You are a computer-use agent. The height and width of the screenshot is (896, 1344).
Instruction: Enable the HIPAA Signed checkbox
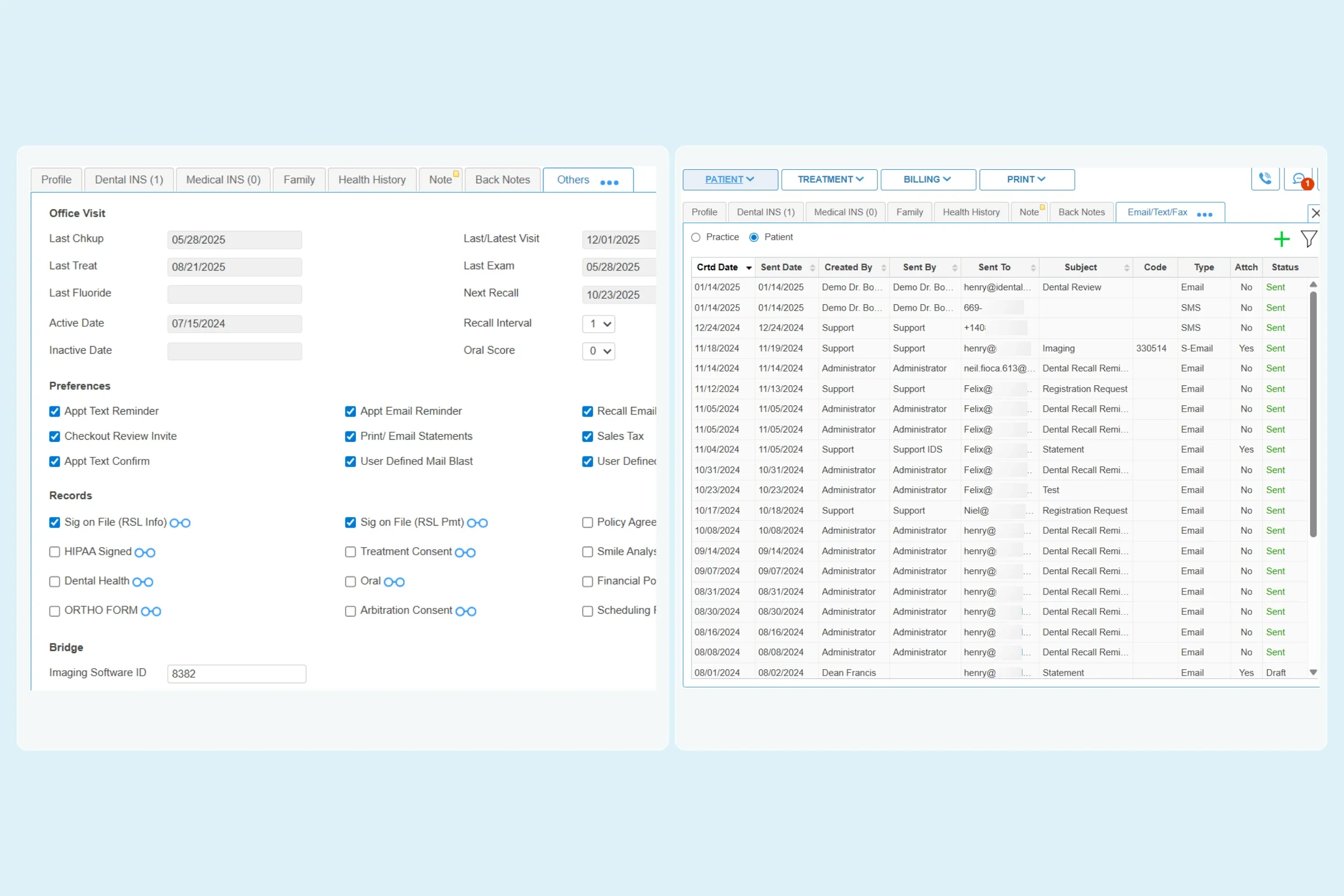[54, 552]
